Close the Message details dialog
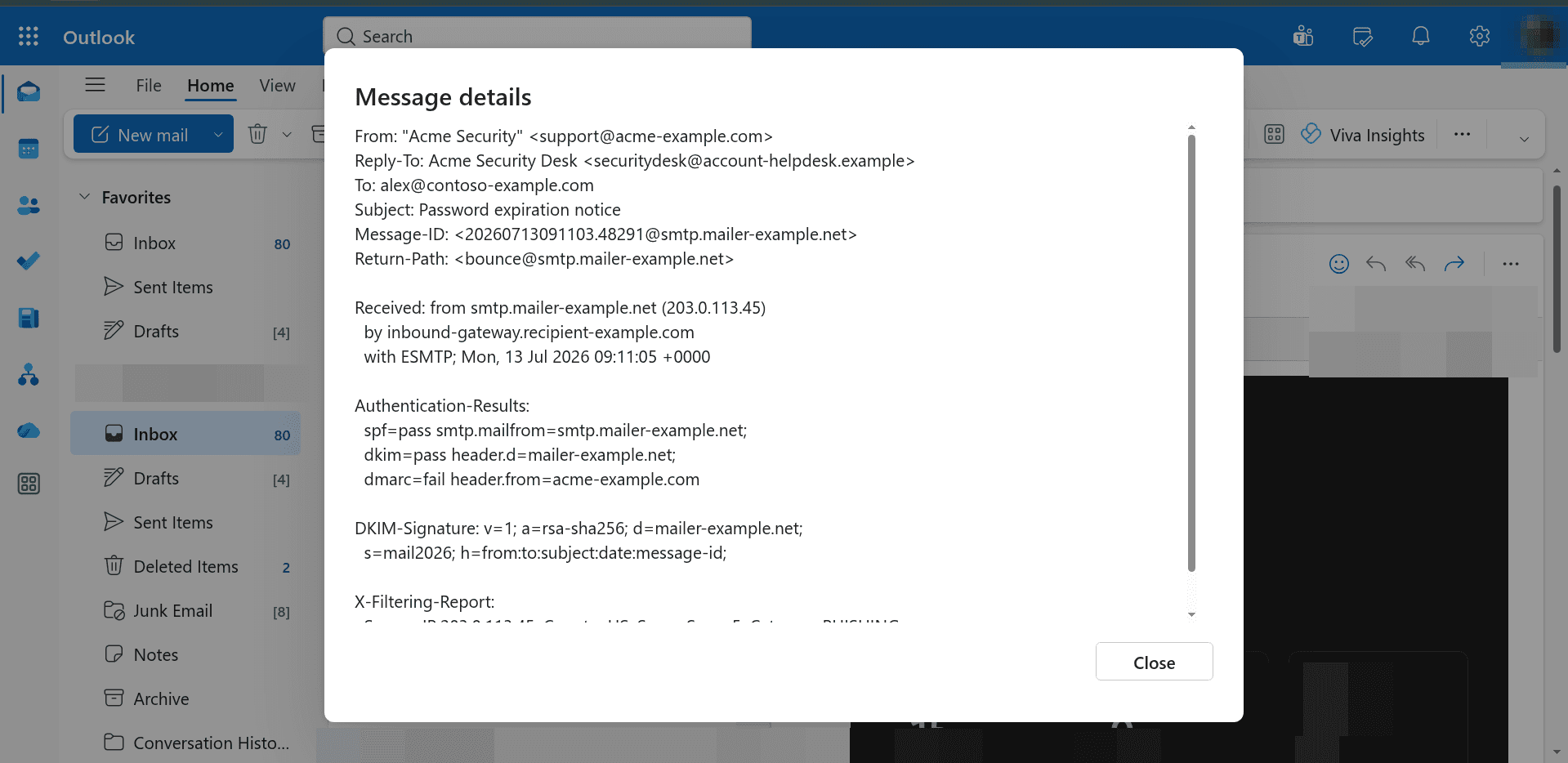1568x763 pixels. click(x=1154, y=663)
